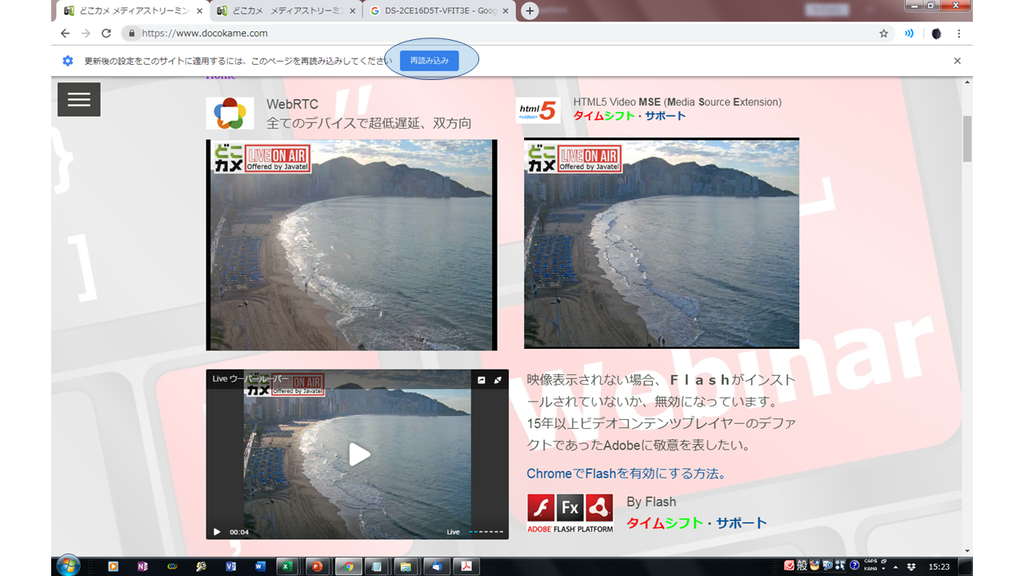The width and height of the screenshot is (1024, 576).
Task: Open サポート link under HTML5 Video MSE
Action: [x=665, y=116]
